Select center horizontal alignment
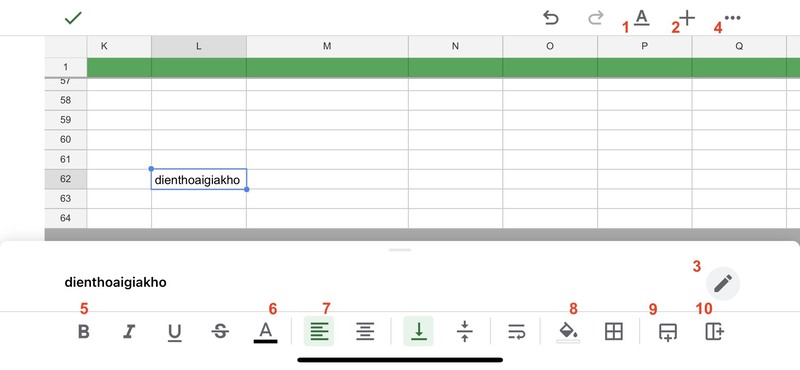 coord(365,332)
